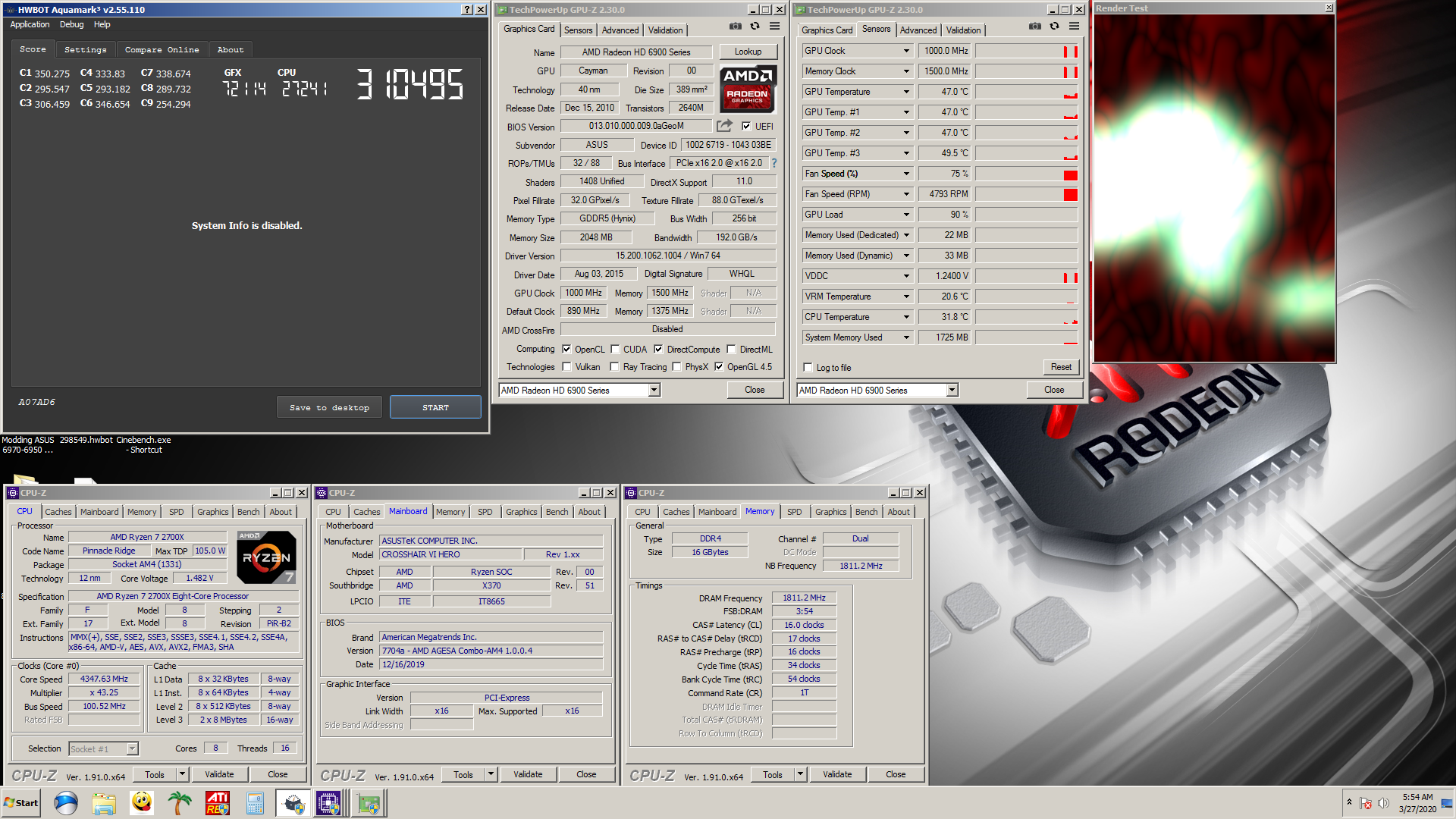Click Lookup button in GPU-Z

click(748, 52)
